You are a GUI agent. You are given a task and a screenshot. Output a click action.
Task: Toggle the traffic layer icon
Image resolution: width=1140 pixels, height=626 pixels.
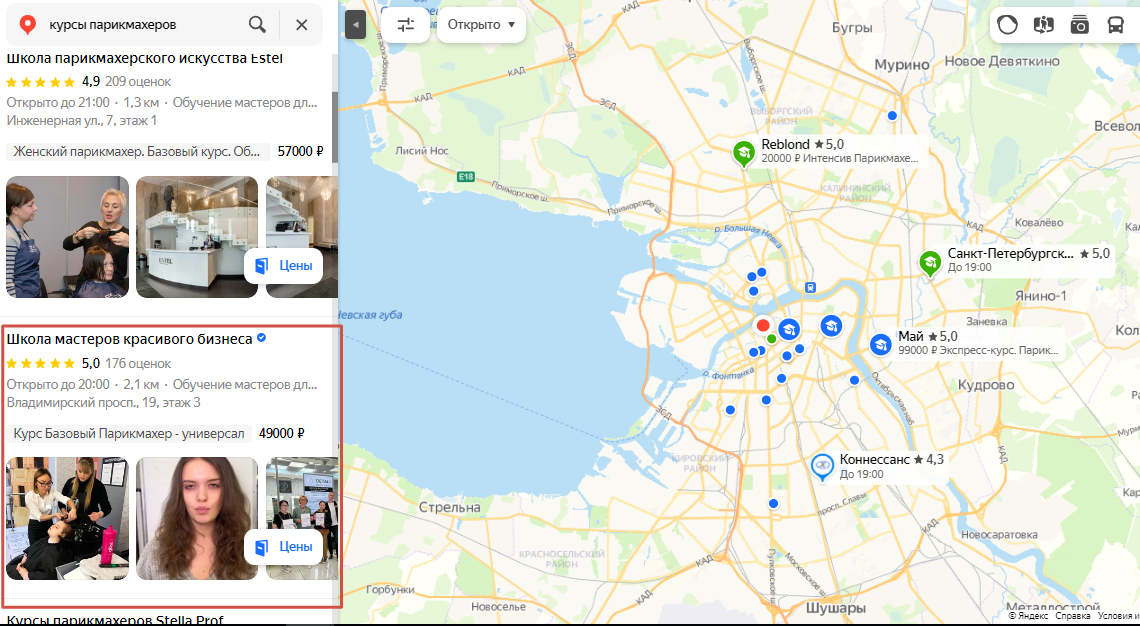1008,25
